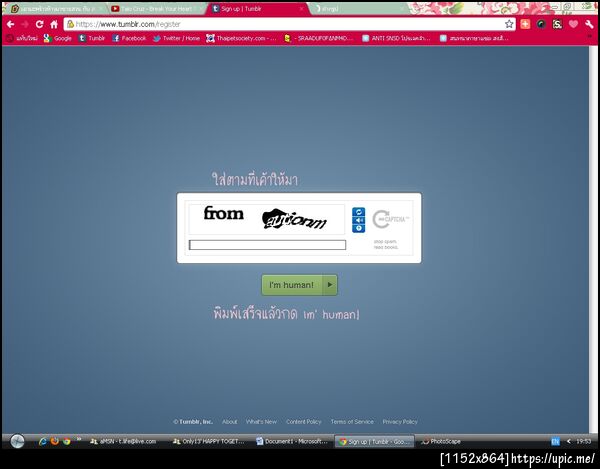600x469 pixels.
Task: Click the page vertical scrollbar
Action: 593,240
